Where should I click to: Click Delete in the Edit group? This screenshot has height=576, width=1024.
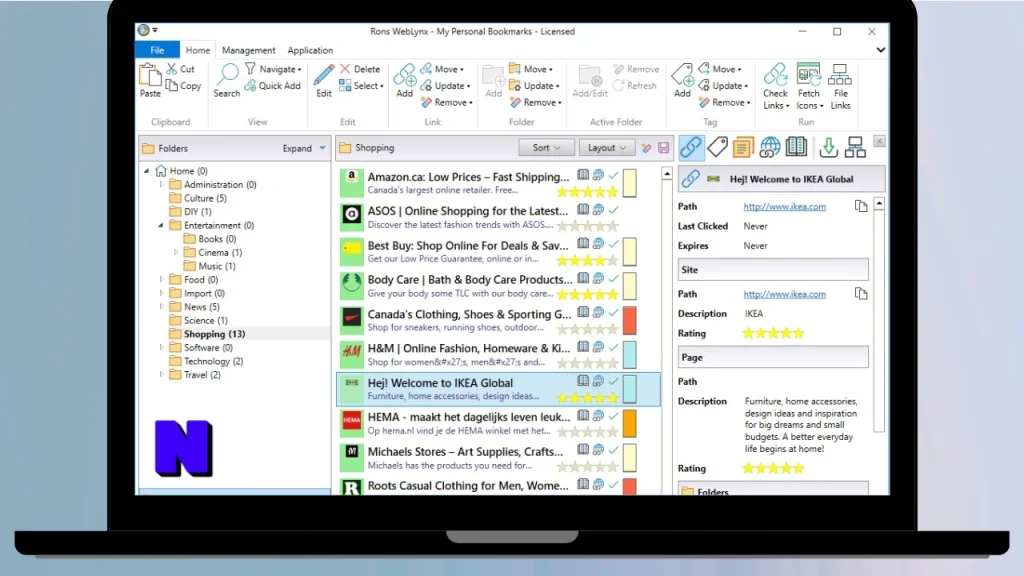(360, 69)
